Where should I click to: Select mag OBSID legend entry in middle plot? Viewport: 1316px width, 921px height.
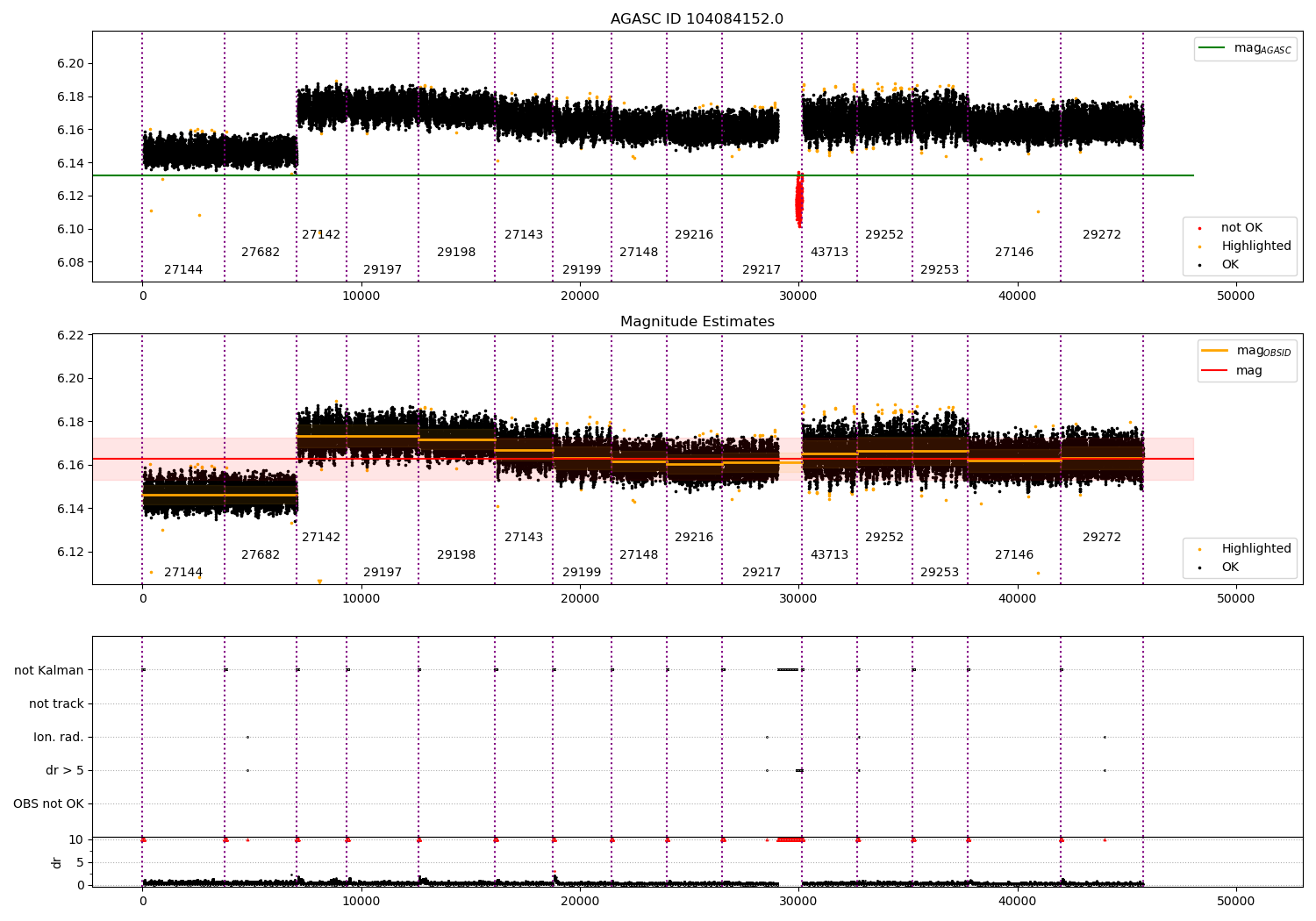click(x=1246, y=351)
